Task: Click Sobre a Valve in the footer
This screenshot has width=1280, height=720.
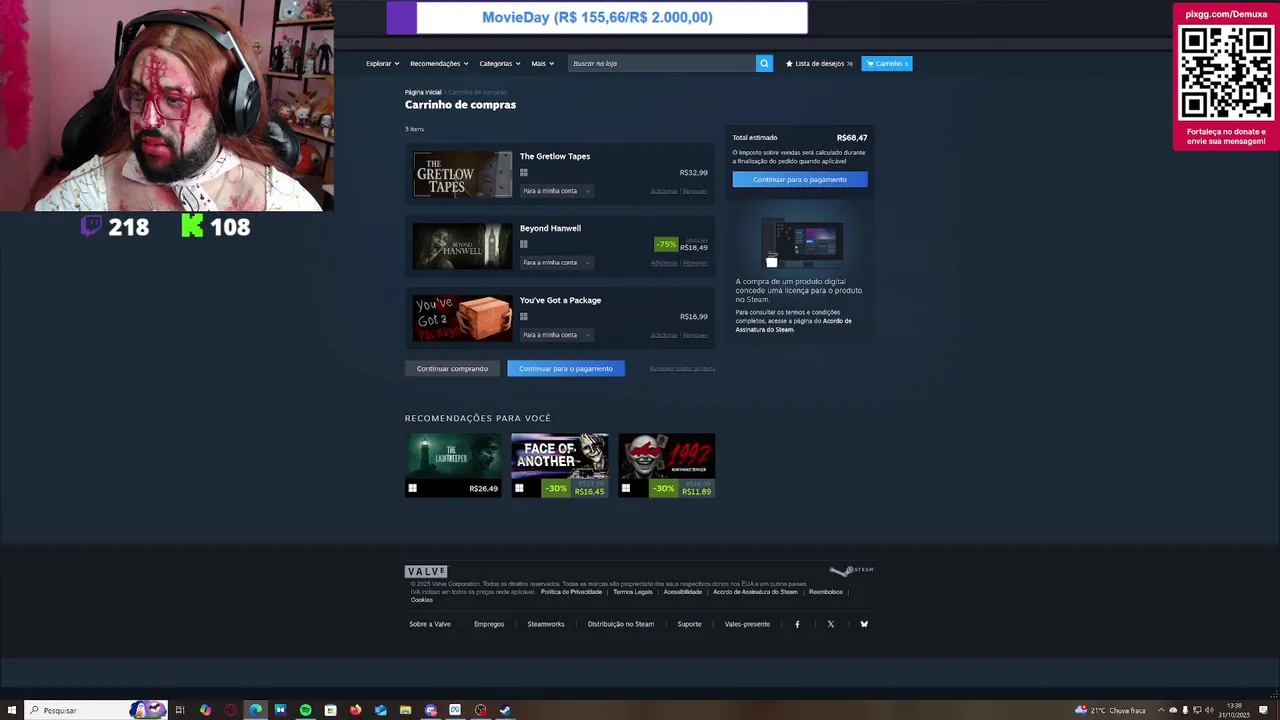Action: click(x=430, y=624)
